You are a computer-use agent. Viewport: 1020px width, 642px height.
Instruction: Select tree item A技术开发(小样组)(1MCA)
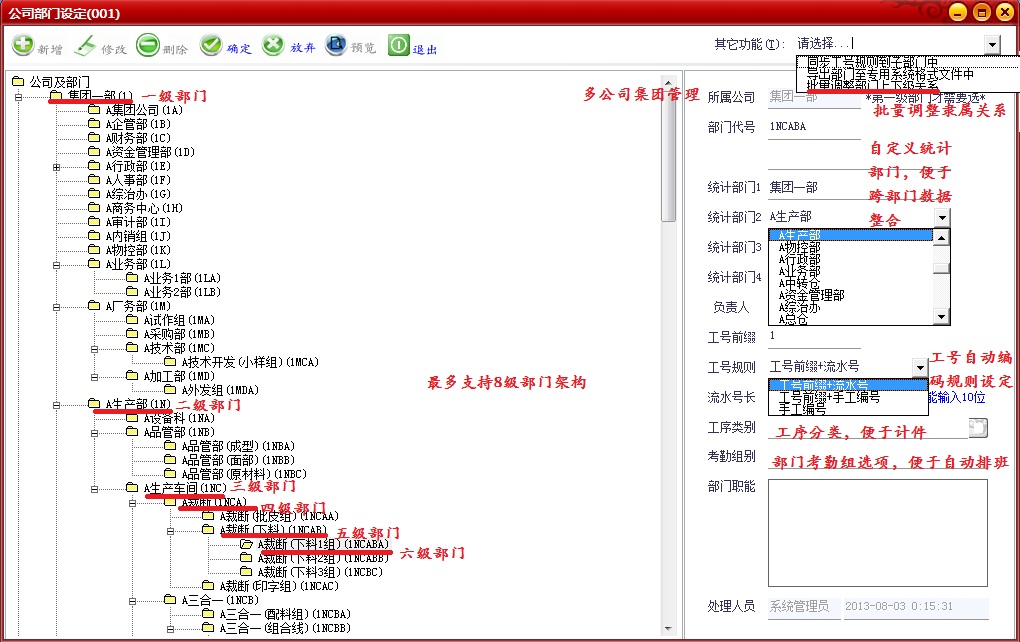[x=250, y=362]
